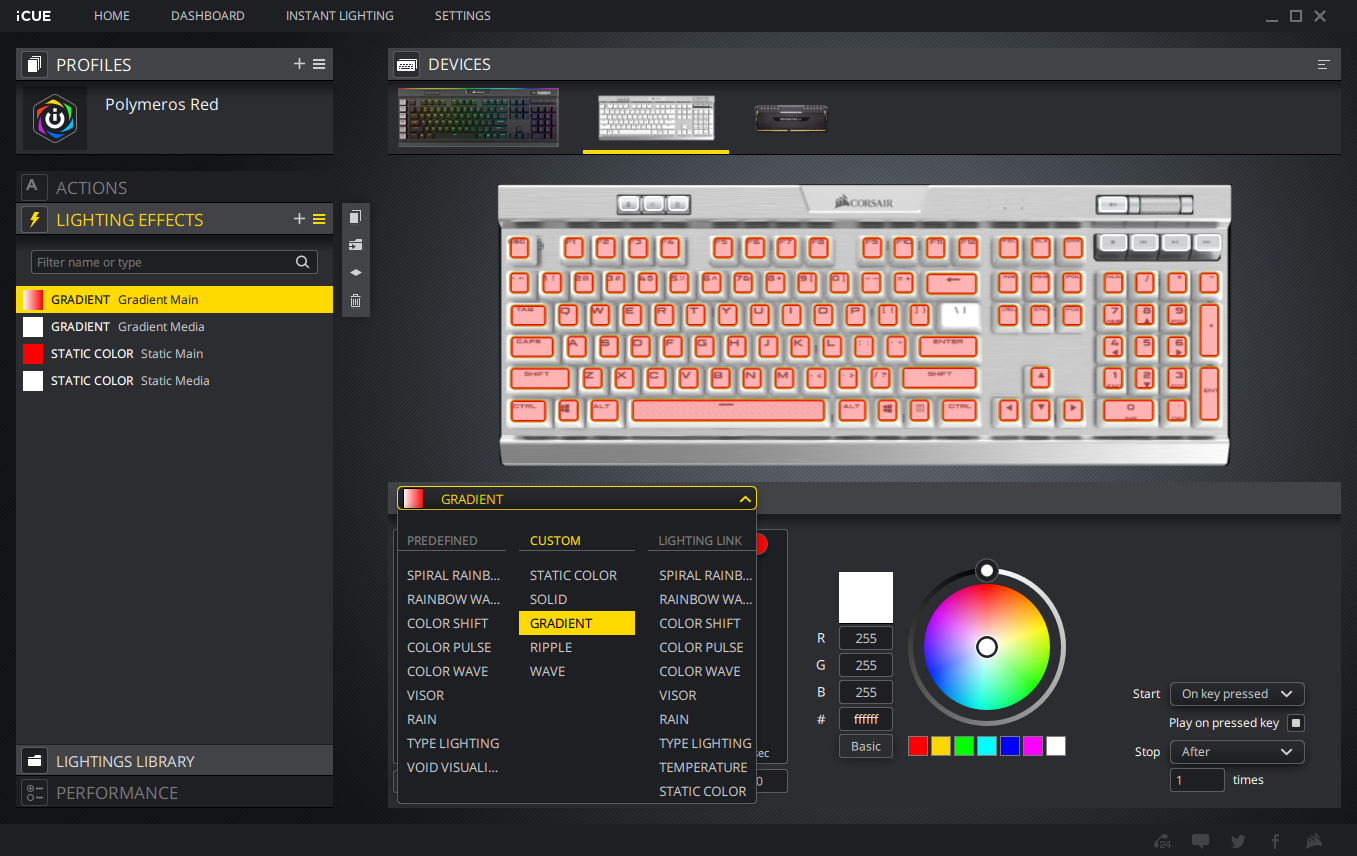This screenshot has width=1357, height=856.
Task: Open the Instant Lighting tab
Action: tap(339, 16)
